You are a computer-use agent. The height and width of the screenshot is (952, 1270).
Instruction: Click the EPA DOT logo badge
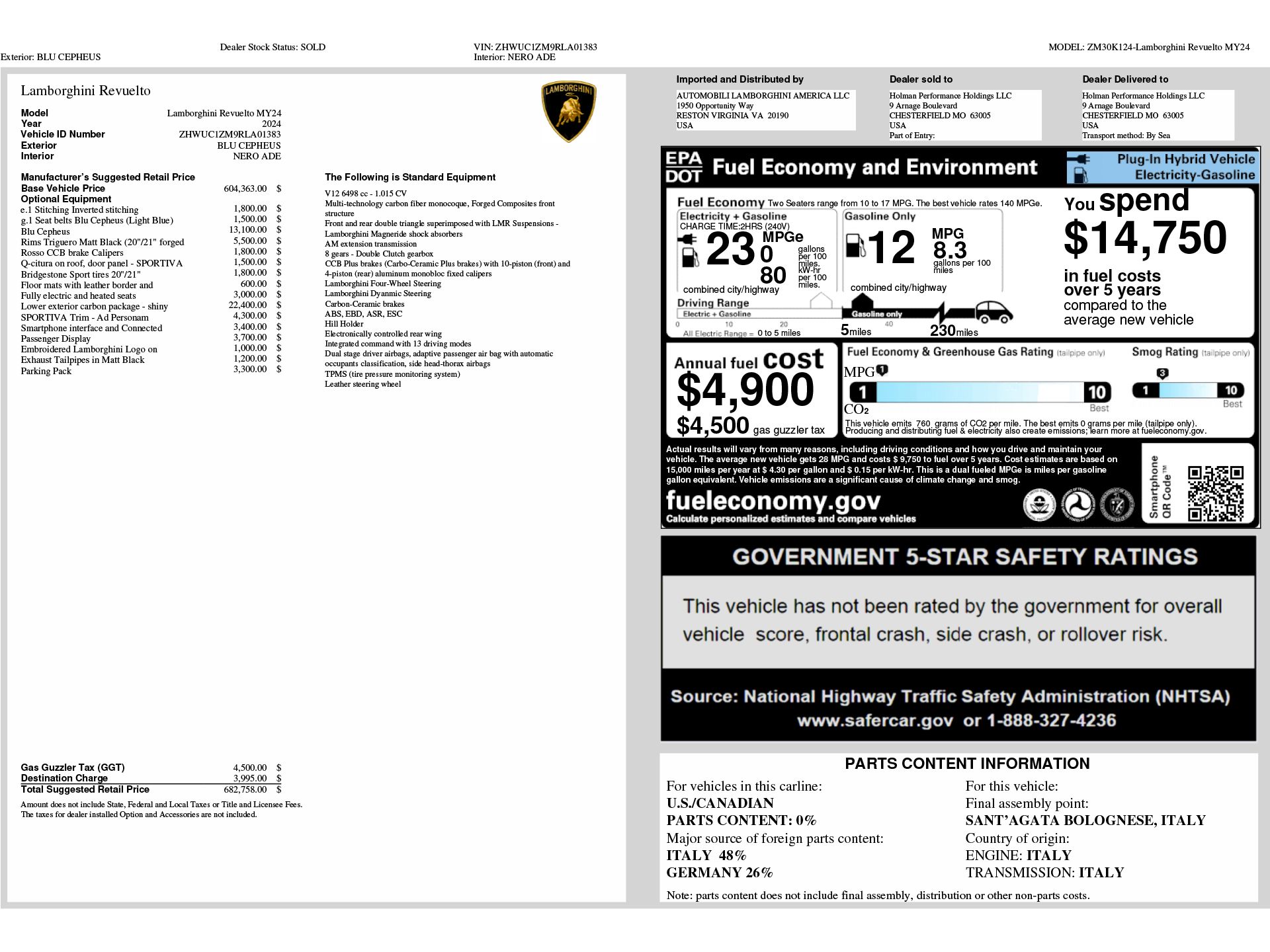tap(683, 167)
